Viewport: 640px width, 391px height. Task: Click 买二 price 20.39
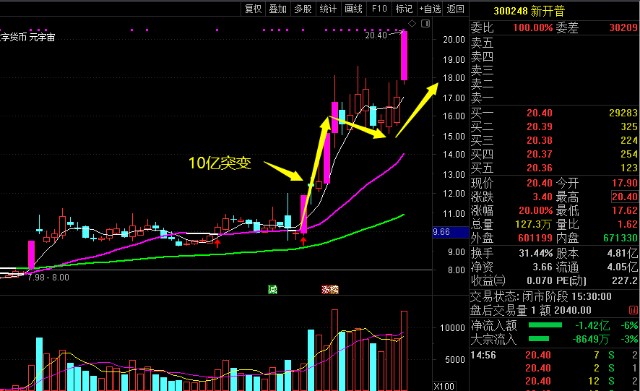tap(539, 127)
